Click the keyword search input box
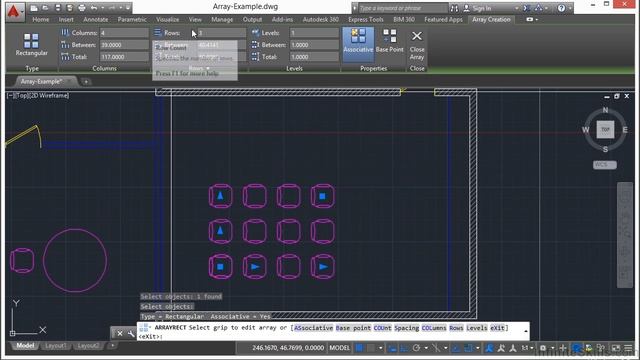The image size is (640, 360). point(402,8)
